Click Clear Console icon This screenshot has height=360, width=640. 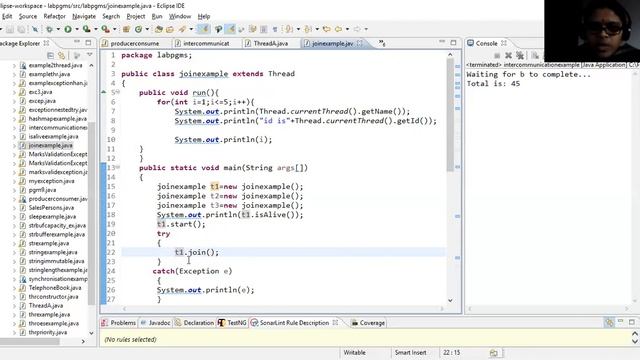(535, 55)
